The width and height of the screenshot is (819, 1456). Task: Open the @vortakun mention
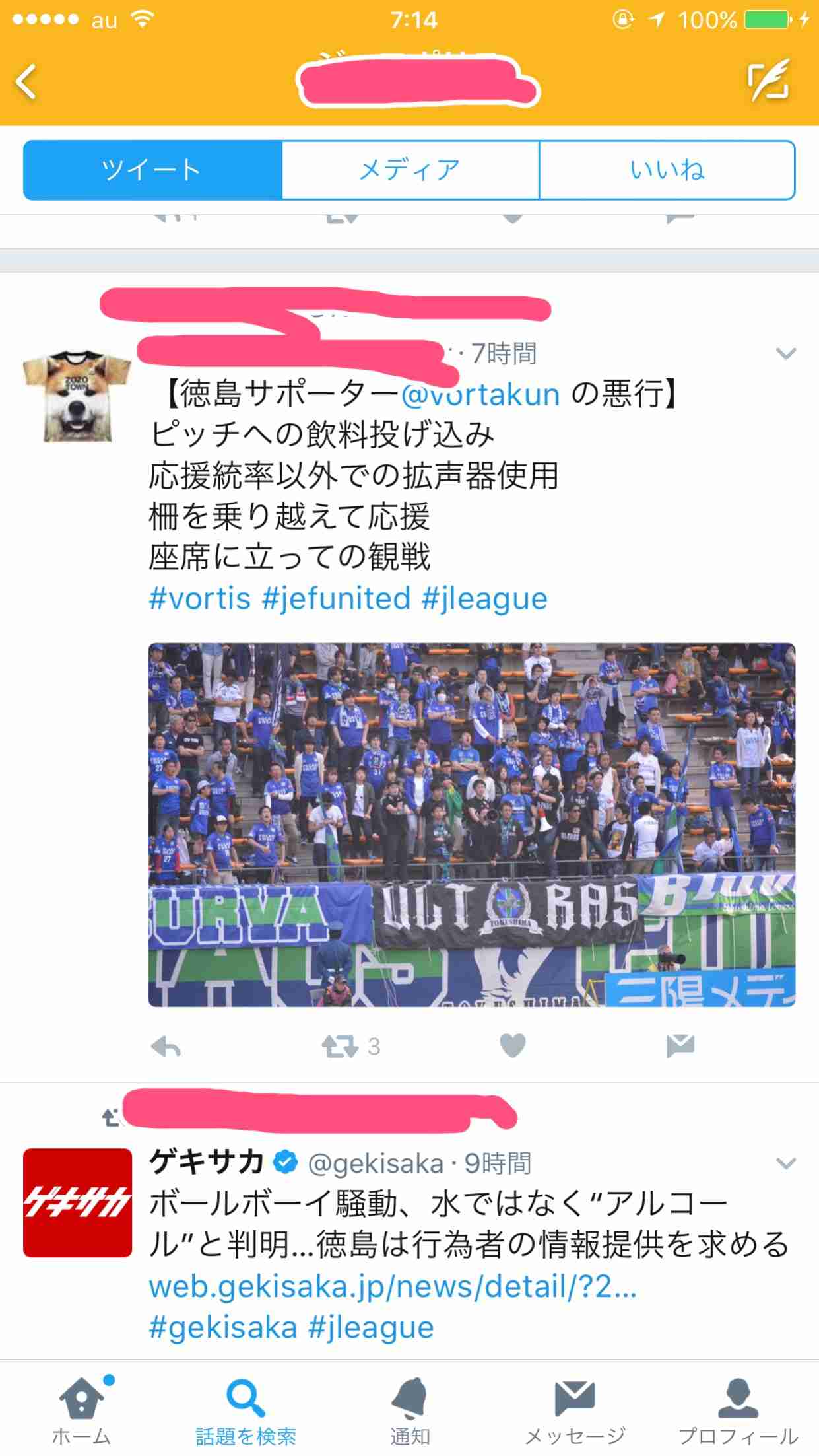(x=480, y=394)
